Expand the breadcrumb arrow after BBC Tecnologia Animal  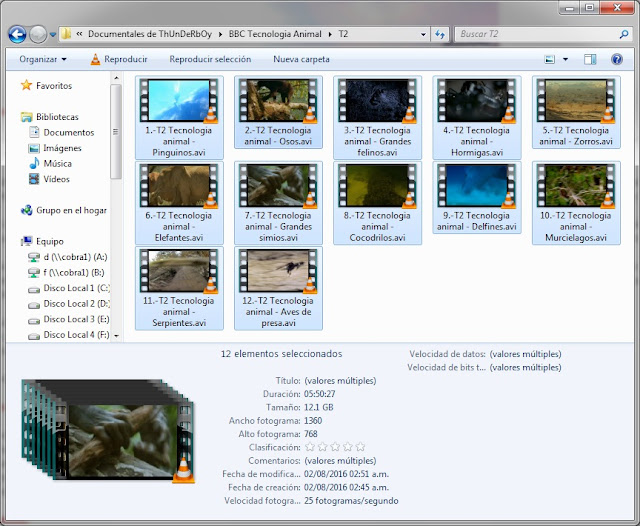tap(330, 34)
